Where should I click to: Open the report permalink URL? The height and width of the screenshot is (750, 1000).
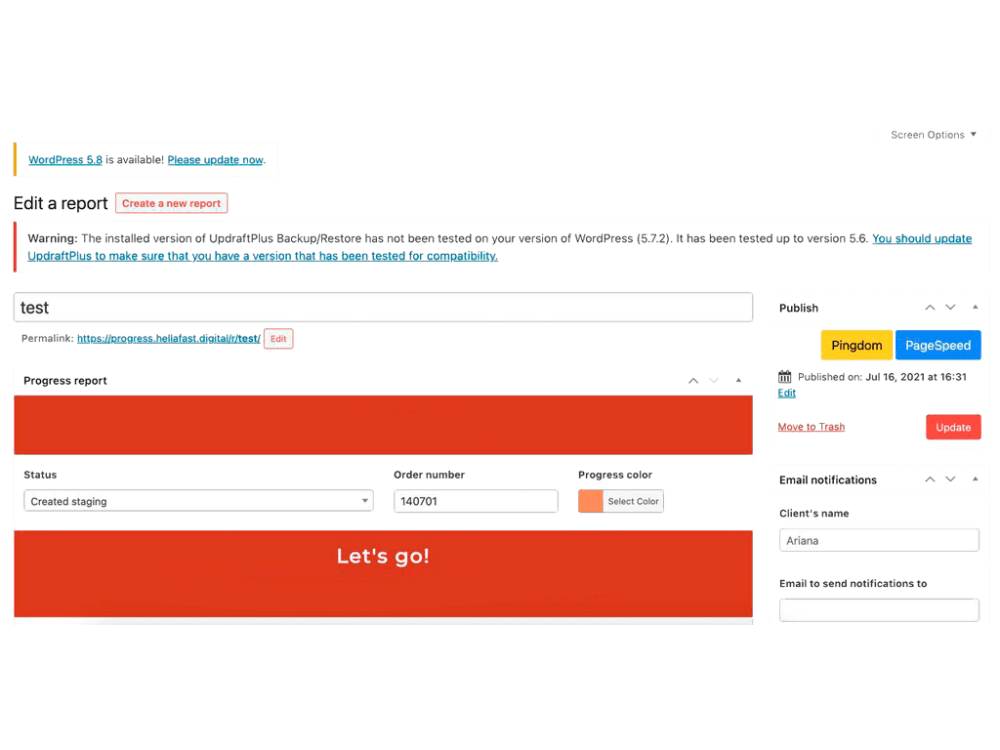(168, 339)
